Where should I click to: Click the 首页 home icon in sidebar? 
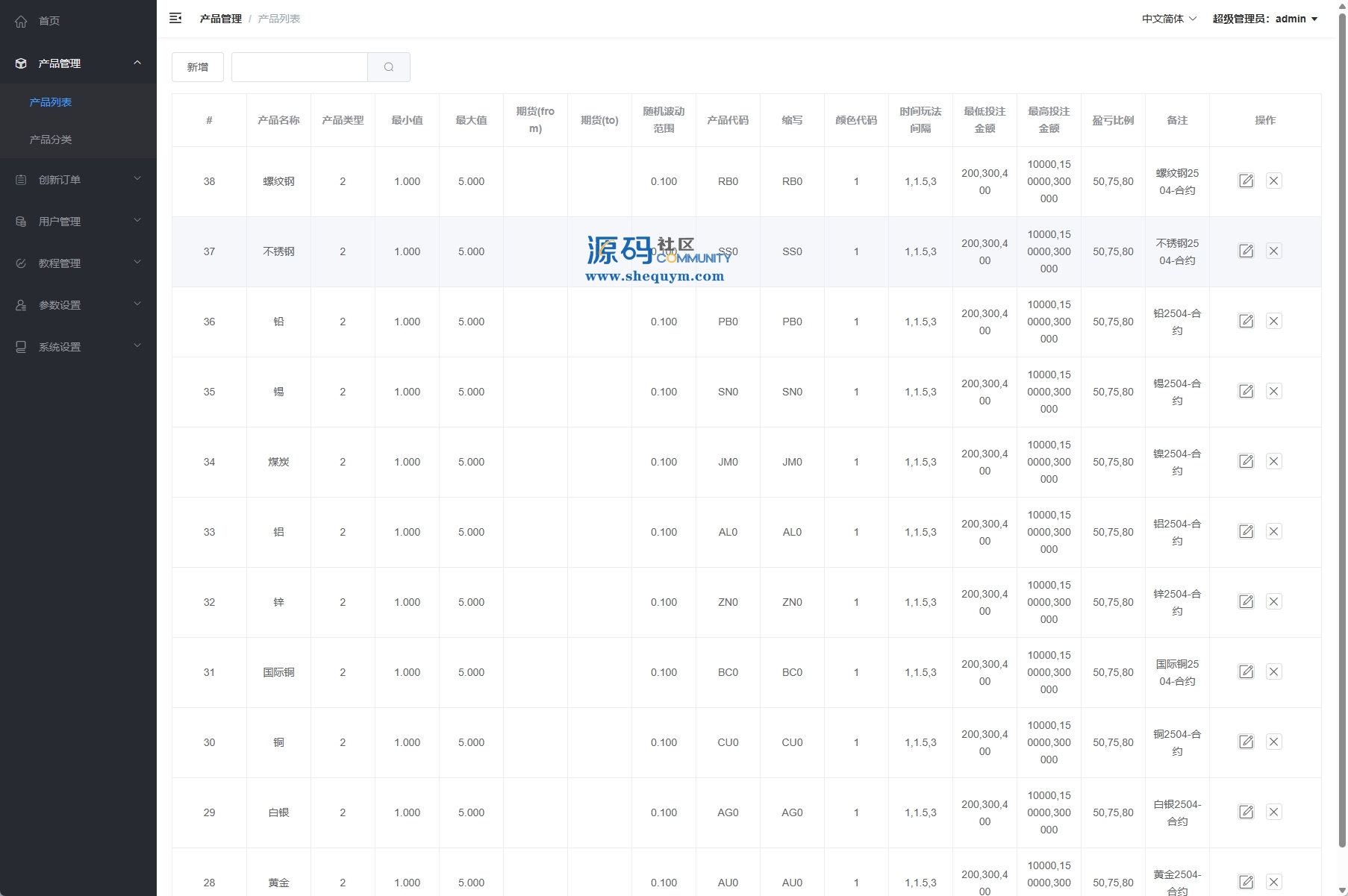[x=21, y=21]
